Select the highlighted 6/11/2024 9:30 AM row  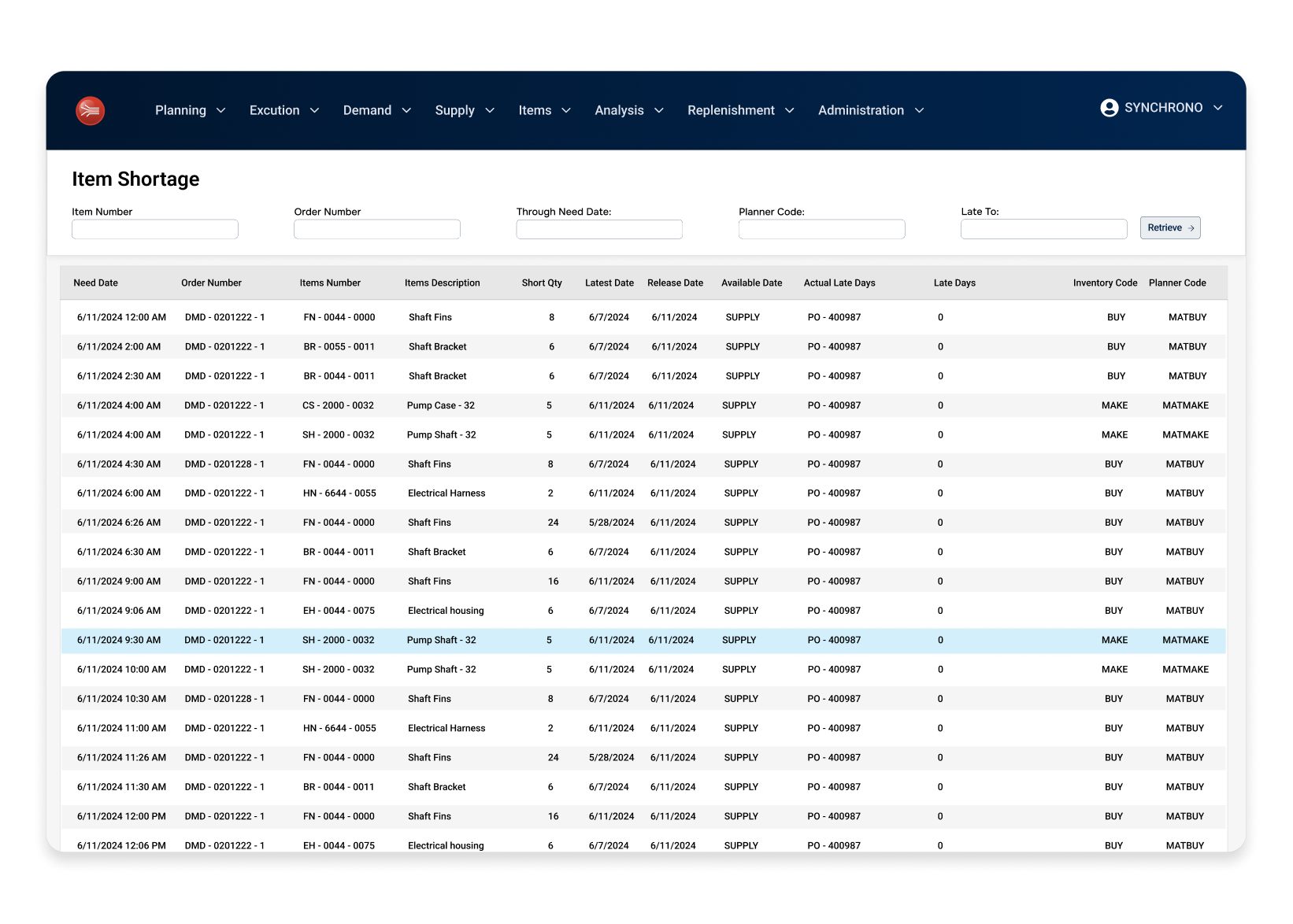click(643, 641)
